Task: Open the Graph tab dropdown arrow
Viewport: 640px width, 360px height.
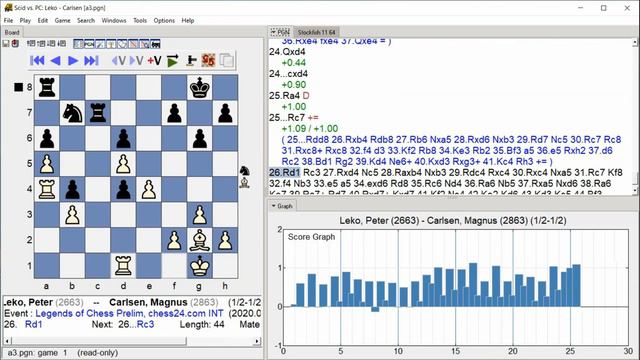Action: [x=273, y=206]
